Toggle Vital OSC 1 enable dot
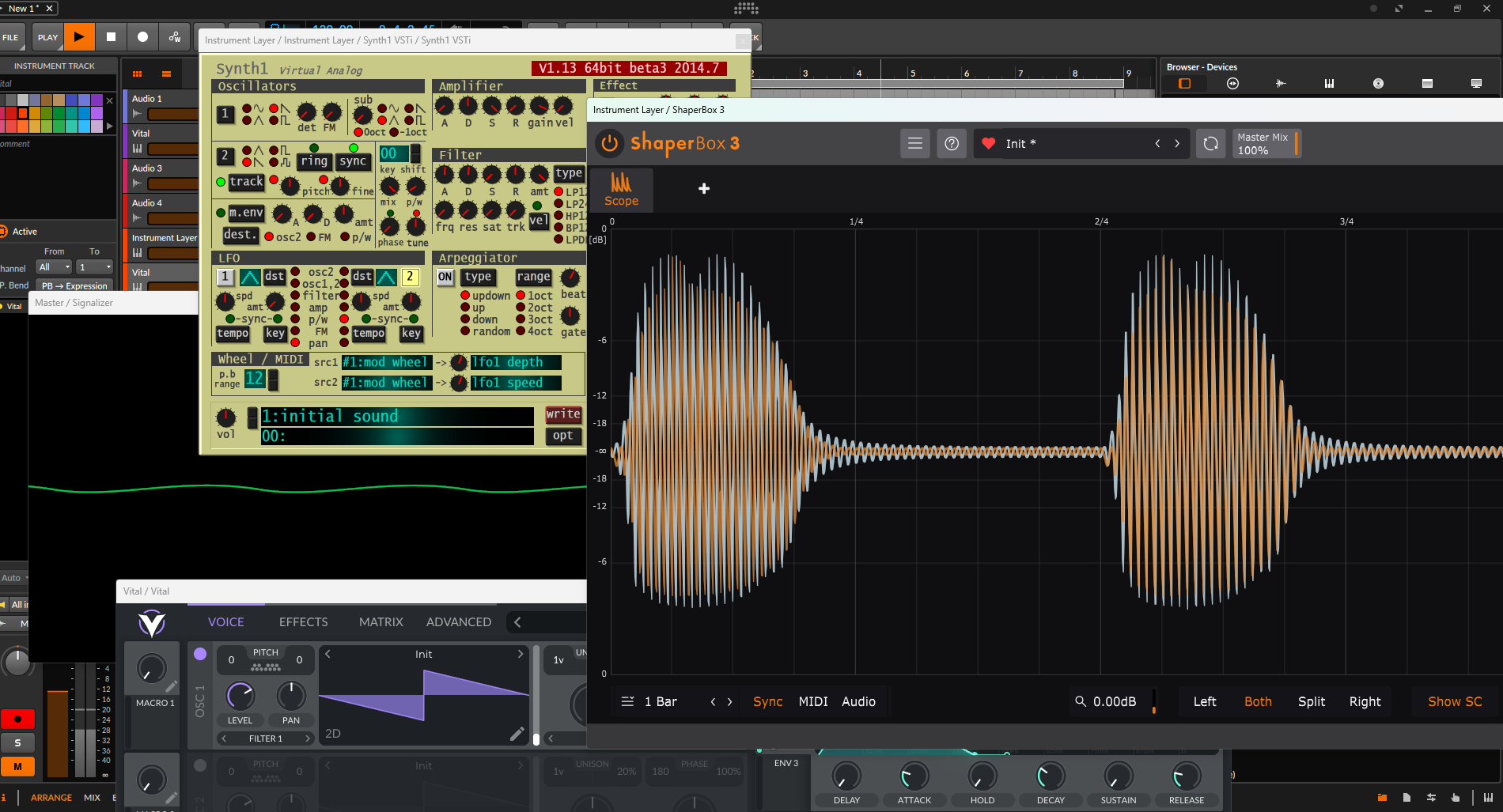The height and width of the screenshot is (812, 1503). tap(200, 654)
